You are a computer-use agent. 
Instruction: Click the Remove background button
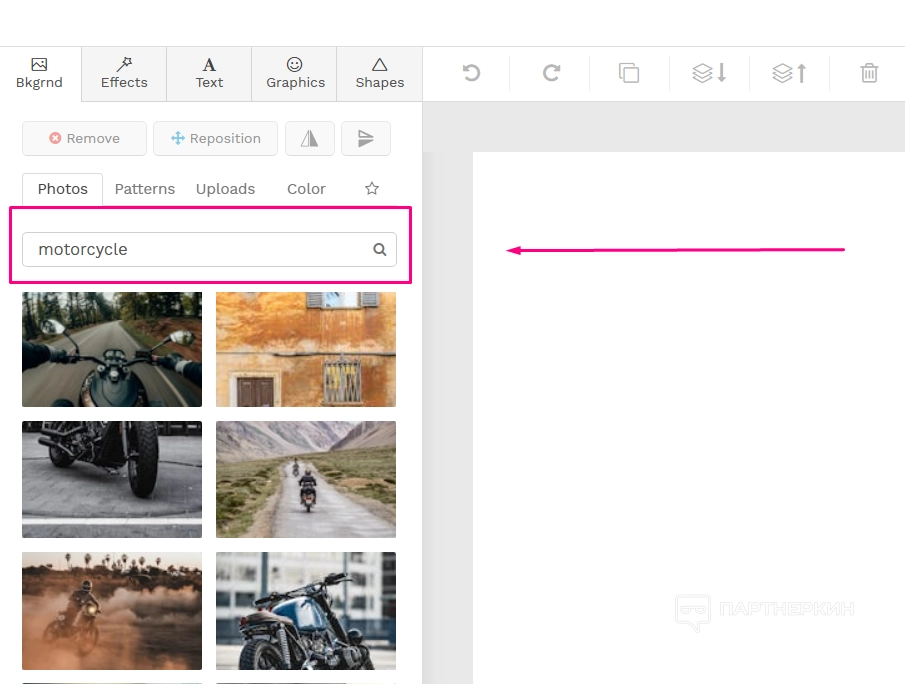85,139
